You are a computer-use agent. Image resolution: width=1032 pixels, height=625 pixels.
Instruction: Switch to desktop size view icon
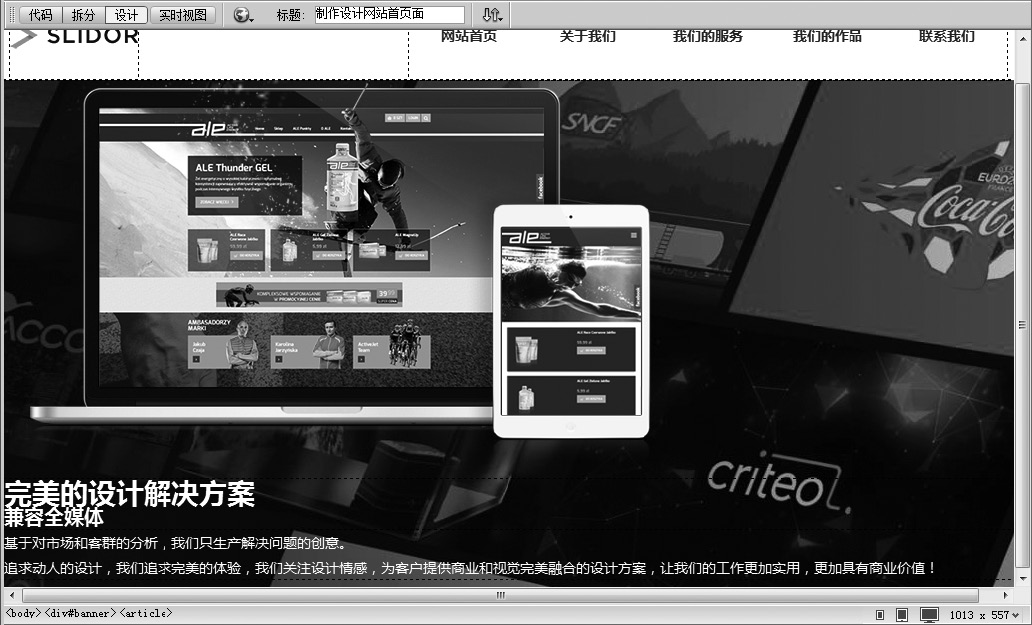tap(929, 614)
